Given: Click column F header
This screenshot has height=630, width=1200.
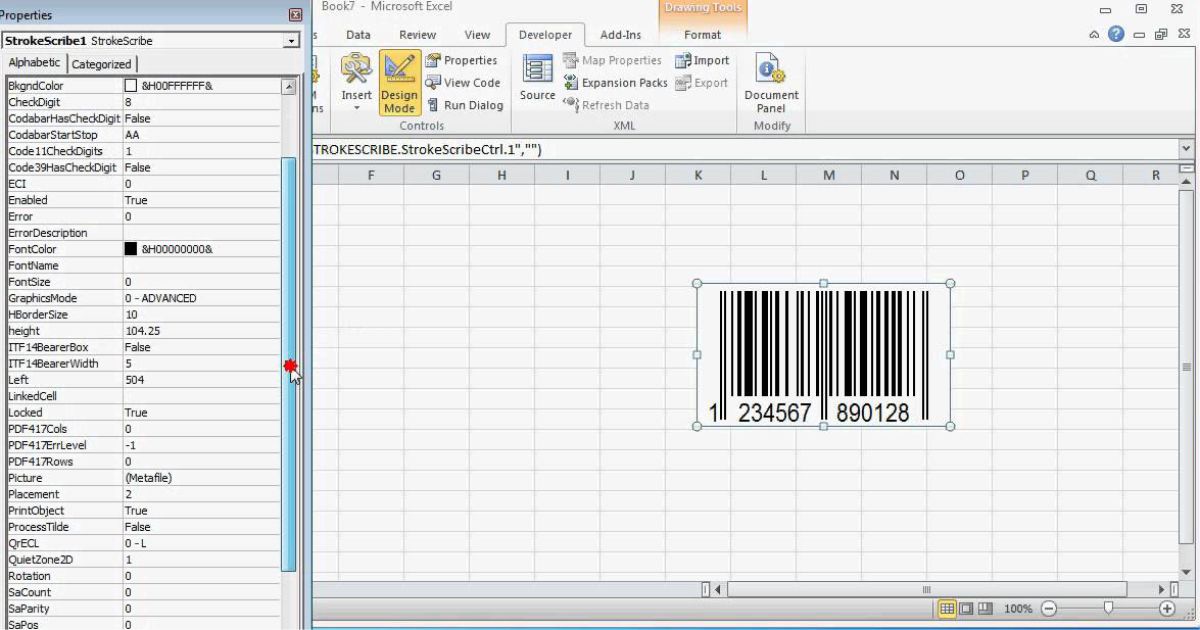Looking at the screenshot, I should click(371, 175).
